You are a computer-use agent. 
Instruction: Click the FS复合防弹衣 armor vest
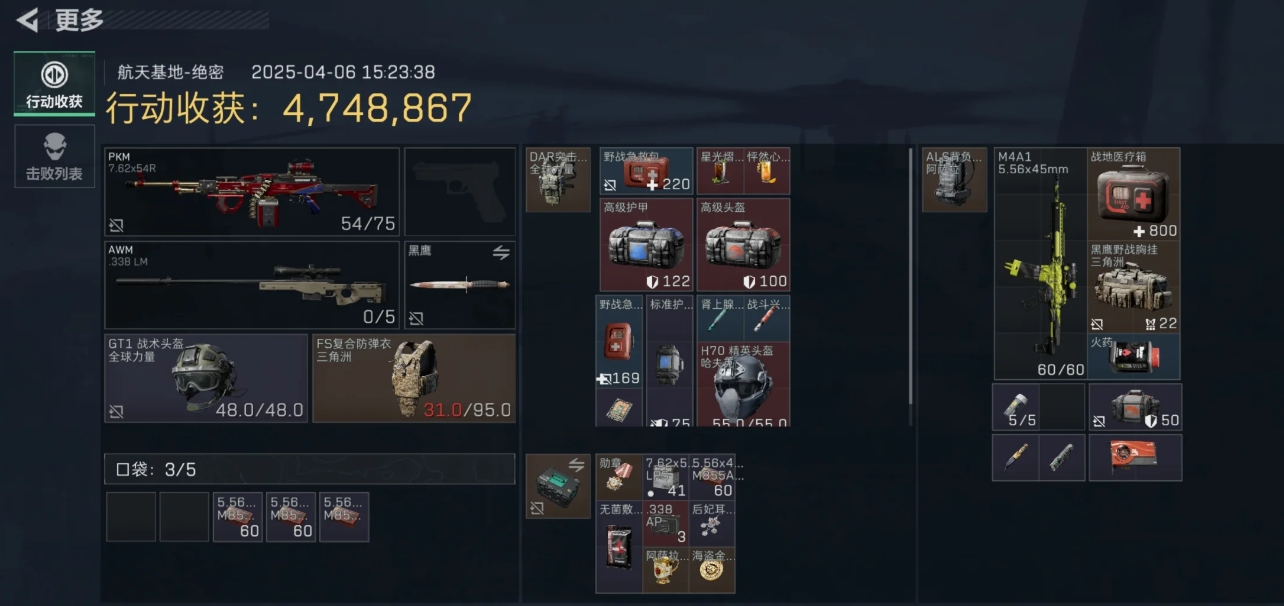(414, 378)
